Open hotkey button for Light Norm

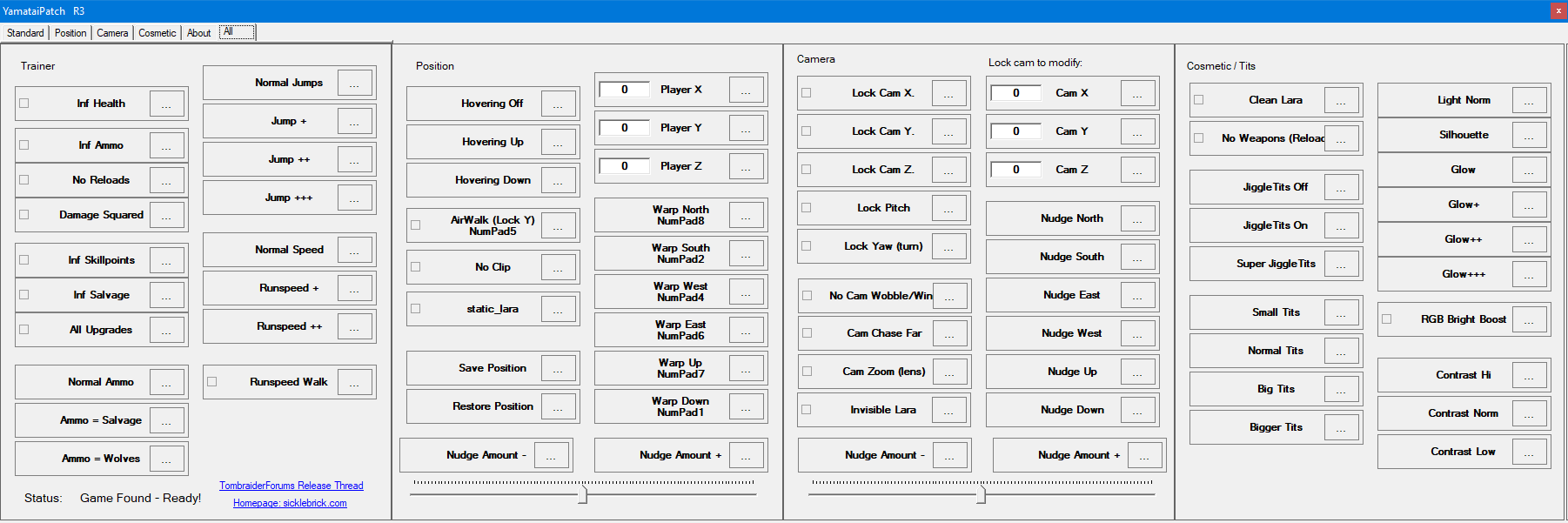pos(1530,100)
